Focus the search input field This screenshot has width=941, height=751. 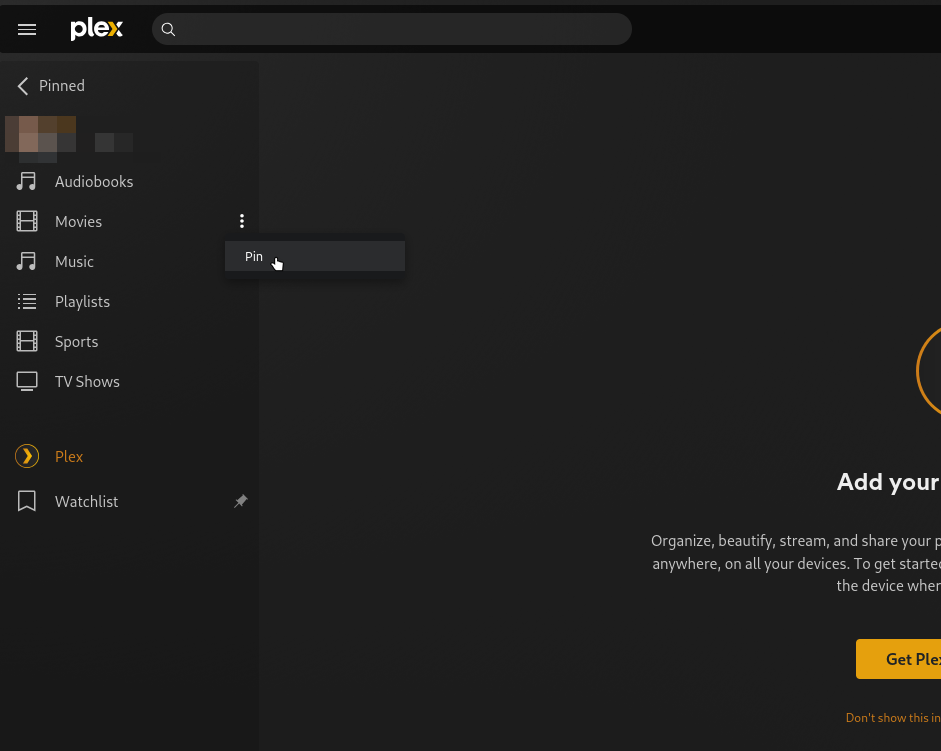coord(400,29)
